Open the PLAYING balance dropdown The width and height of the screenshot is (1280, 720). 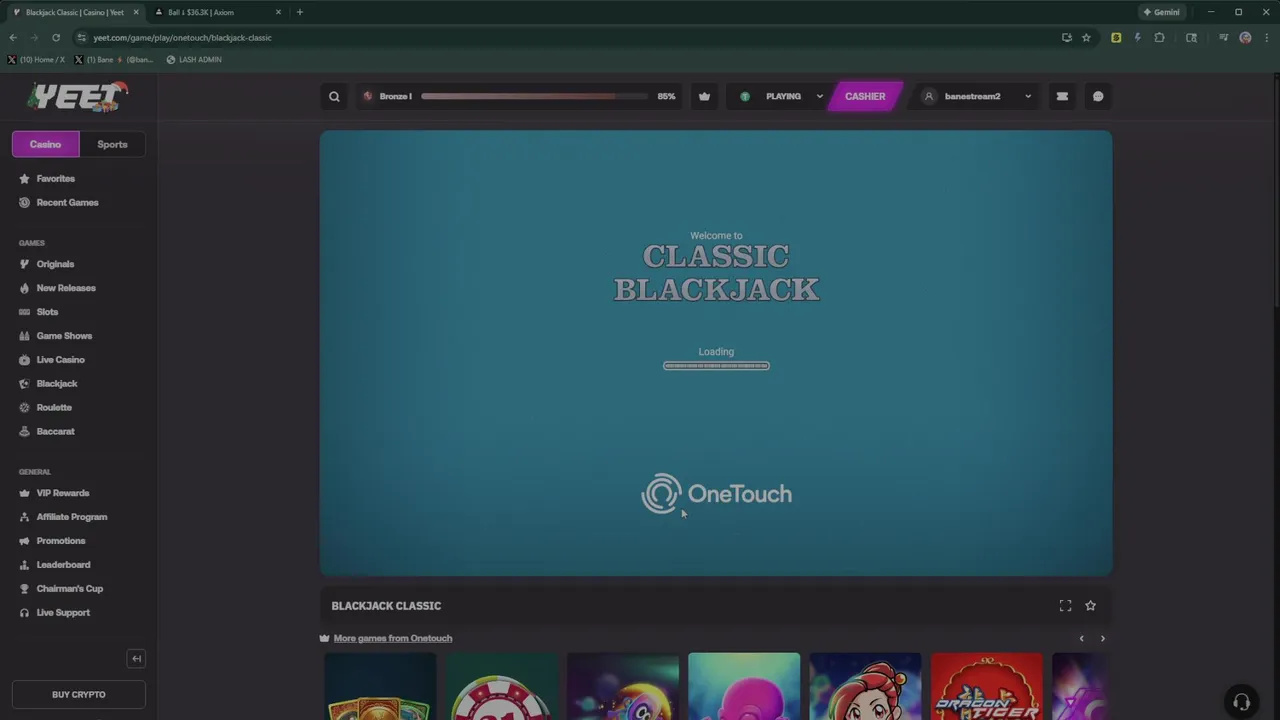coord(781,97)
